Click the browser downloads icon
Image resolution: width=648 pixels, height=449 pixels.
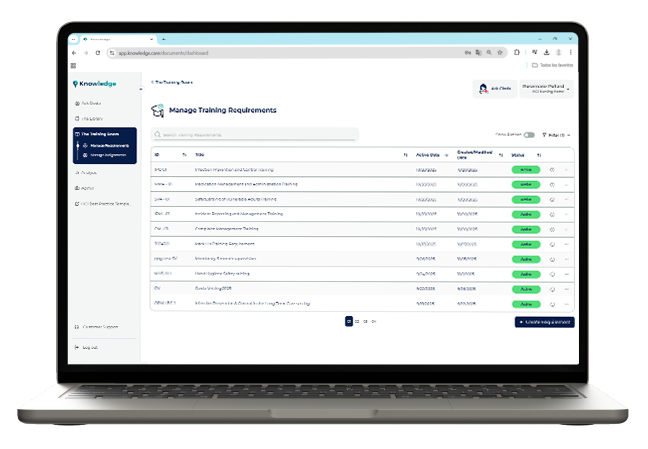(546, 52)
